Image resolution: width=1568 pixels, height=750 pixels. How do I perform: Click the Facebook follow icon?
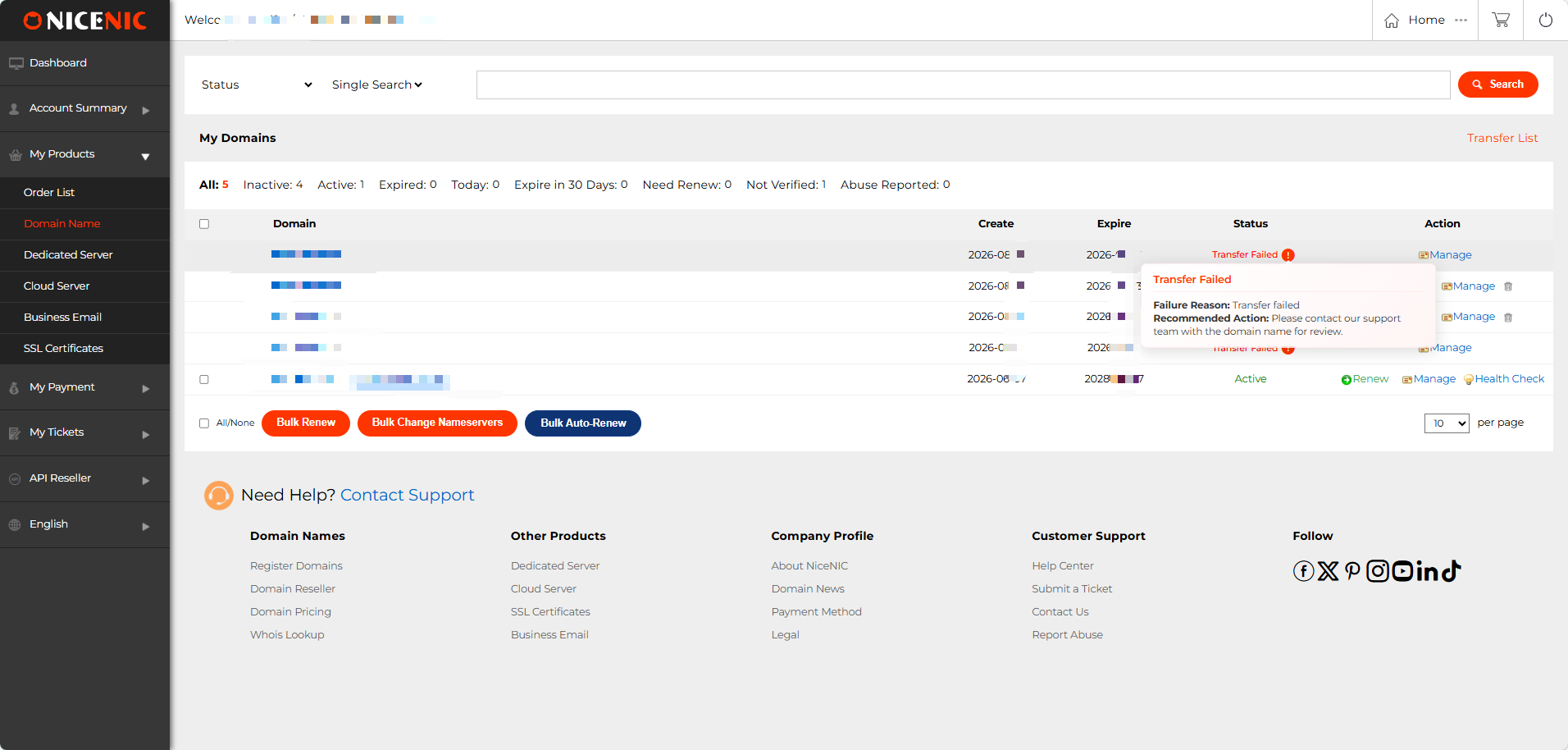click(1304, 571)
